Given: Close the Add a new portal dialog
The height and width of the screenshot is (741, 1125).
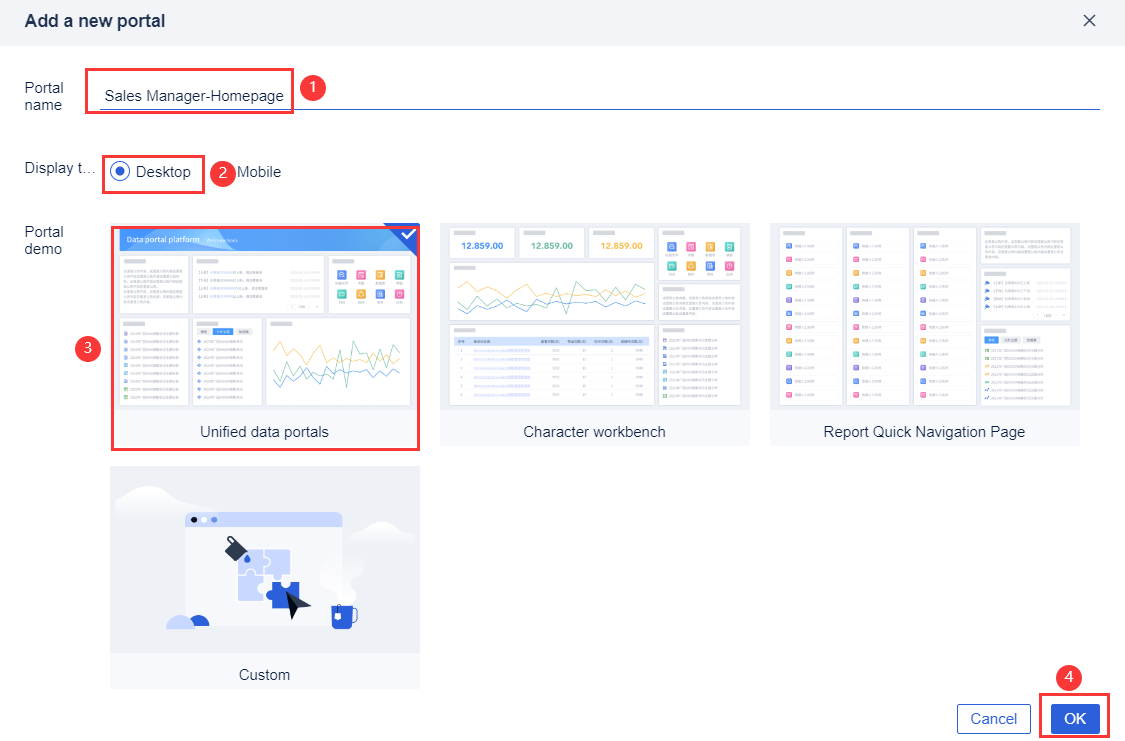Looking at the screenshot, I should pos(1088,21).
